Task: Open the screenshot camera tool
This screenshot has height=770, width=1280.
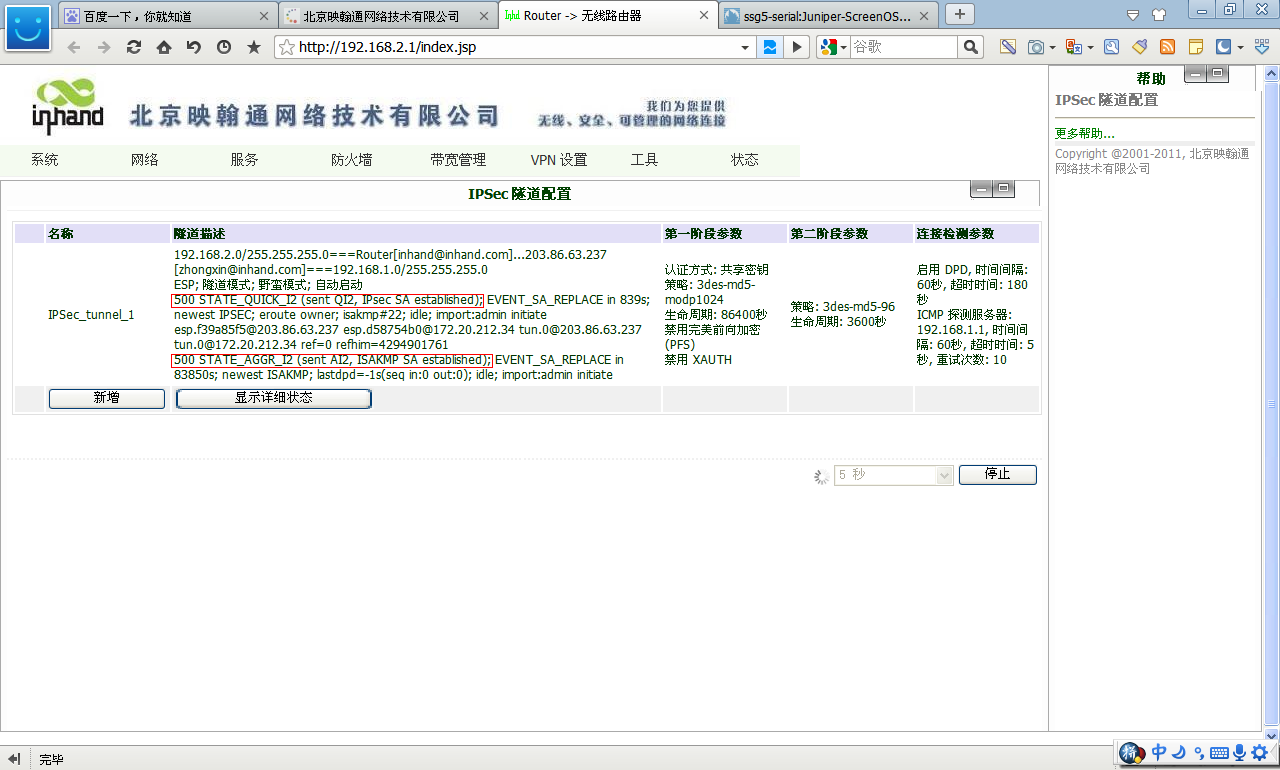Action: (x=1036, y=47)
